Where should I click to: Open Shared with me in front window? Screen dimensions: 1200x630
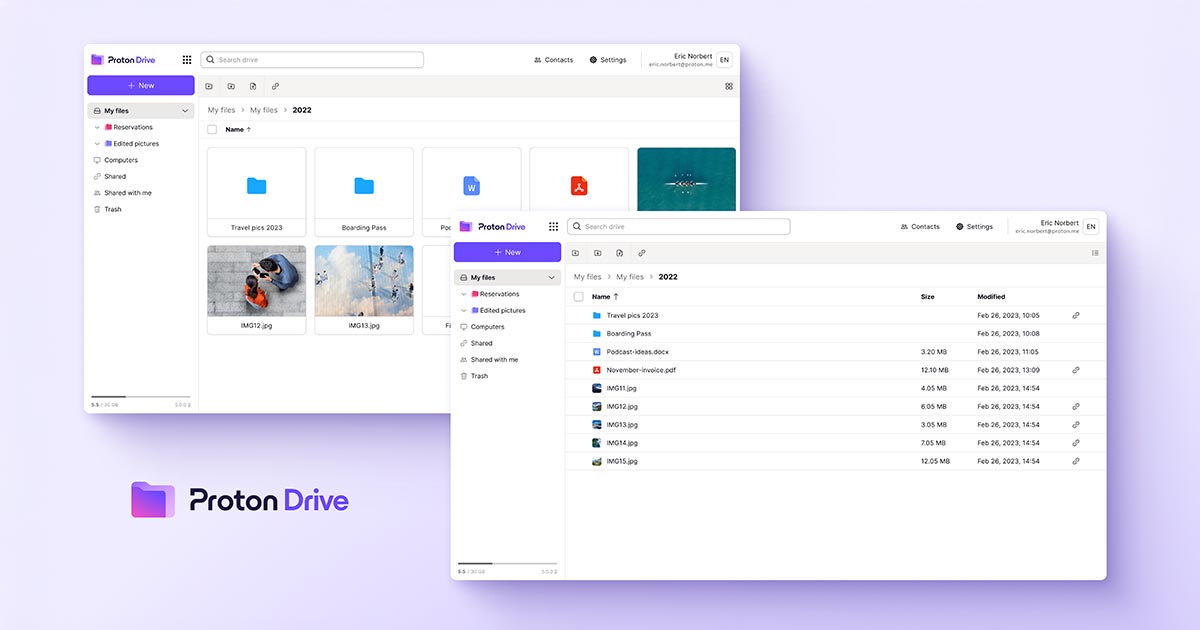(x=494, y=360)
